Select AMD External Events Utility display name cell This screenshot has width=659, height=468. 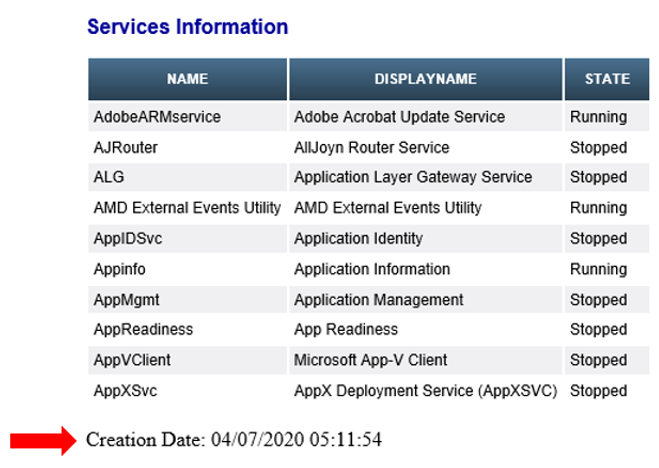pyautogui.click(x=426, y=208)
